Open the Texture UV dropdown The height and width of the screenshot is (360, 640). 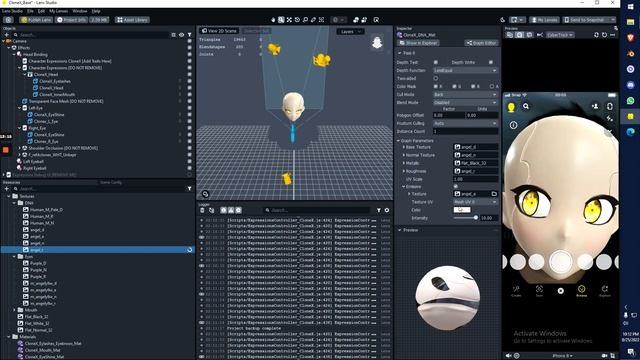tap(476, 202)
